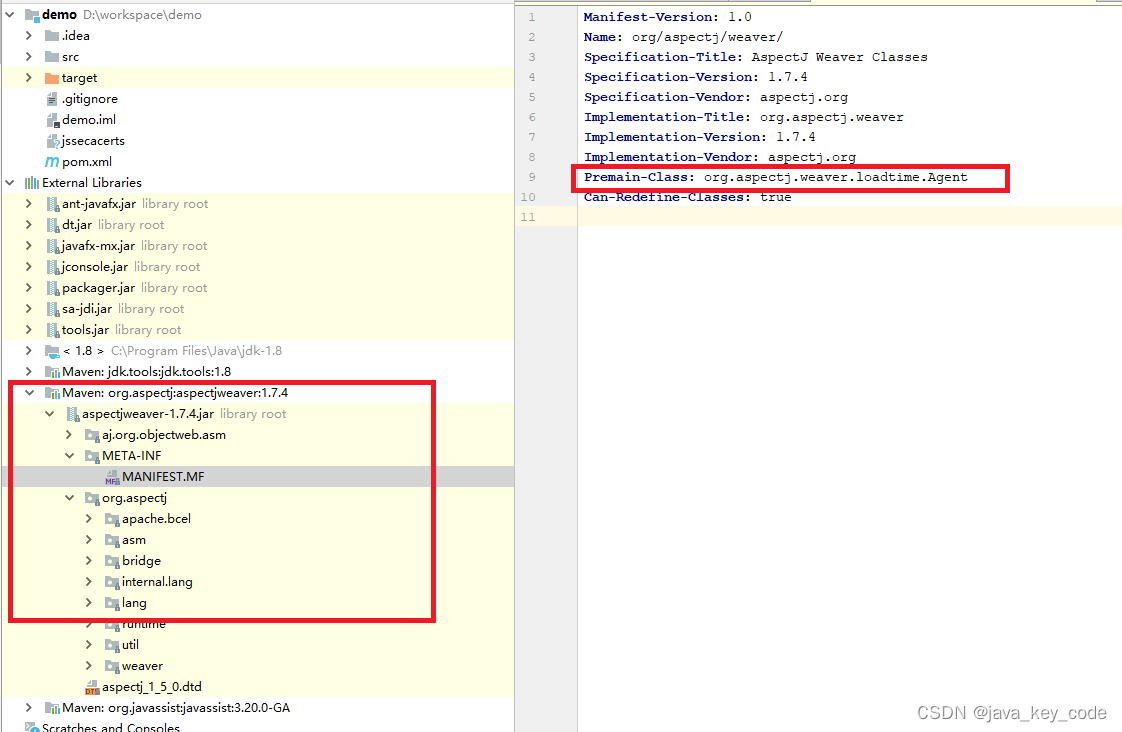Select the .gitignore file name
The image size is (1122, 732).
(89, 99)
